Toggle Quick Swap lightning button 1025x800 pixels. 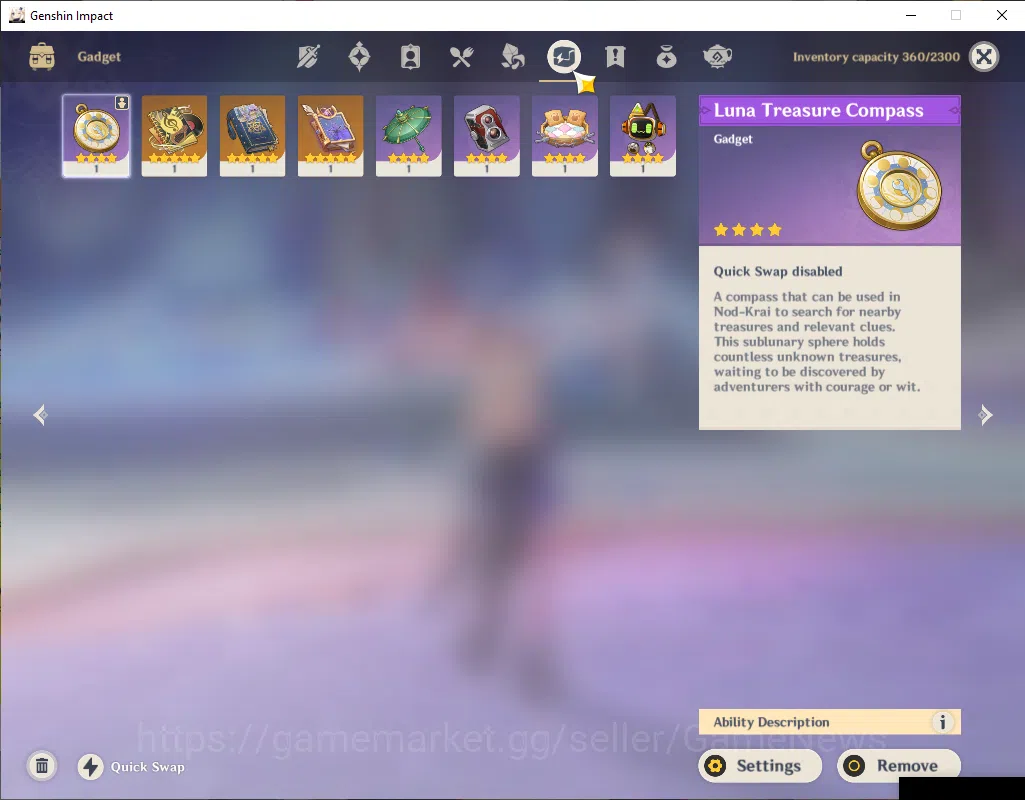pyautogui.click(x=91, y=767)
